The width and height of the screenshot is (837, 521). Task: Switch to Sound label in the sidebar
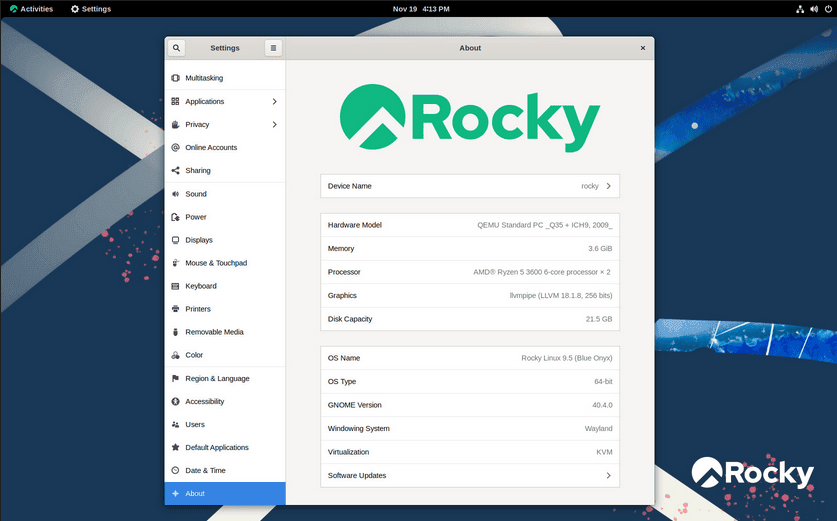195,194
